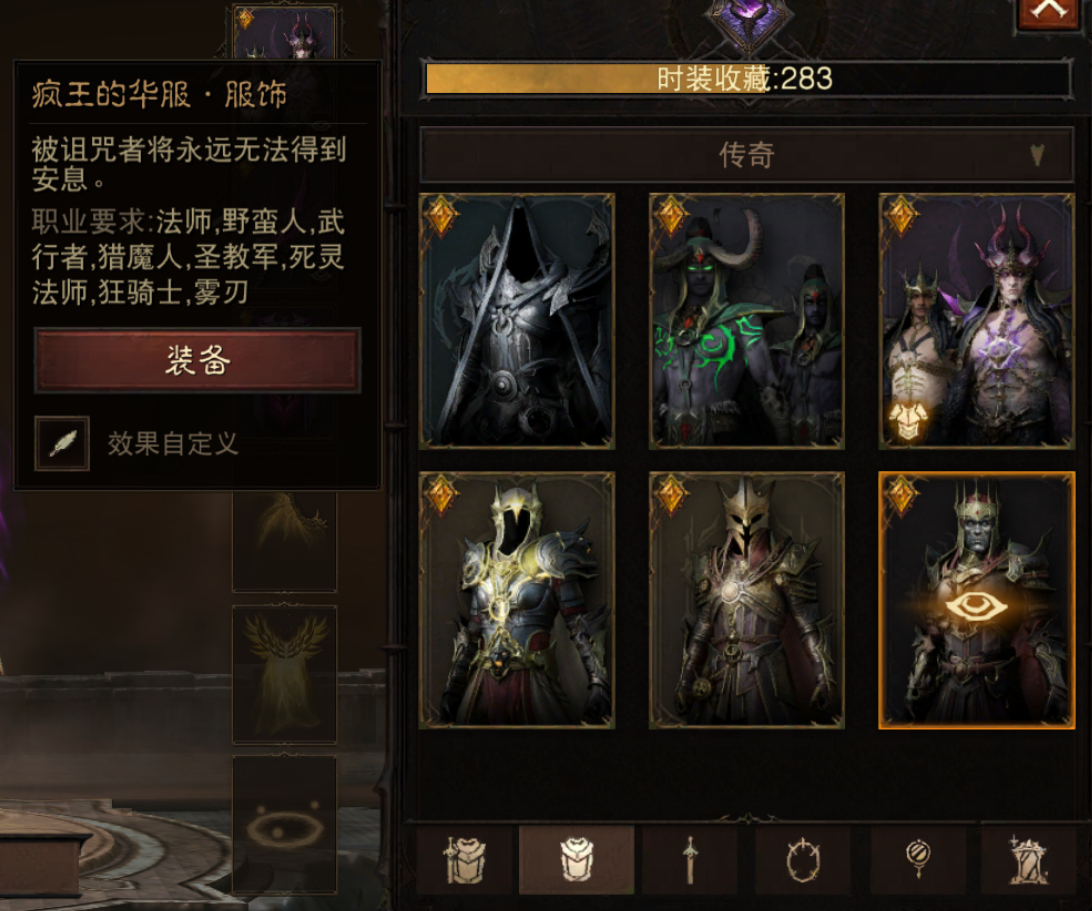
Task: Open the emblem mirror category tab
Action: 917,859
